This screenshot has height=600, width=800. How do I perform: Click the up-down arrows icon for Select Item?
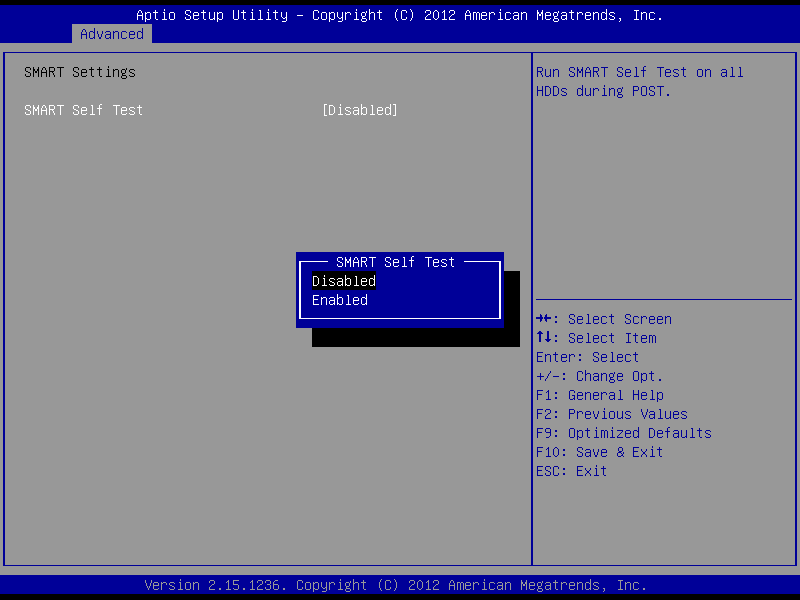pyautogui.click(x=544, y=338)
